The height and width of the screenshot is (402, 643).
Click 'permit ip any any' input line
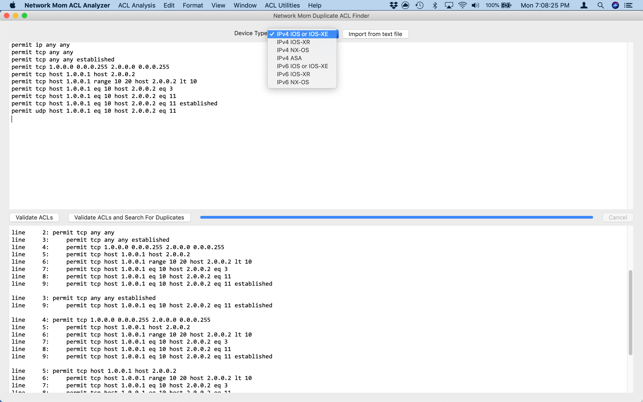[x=41, y=45]
